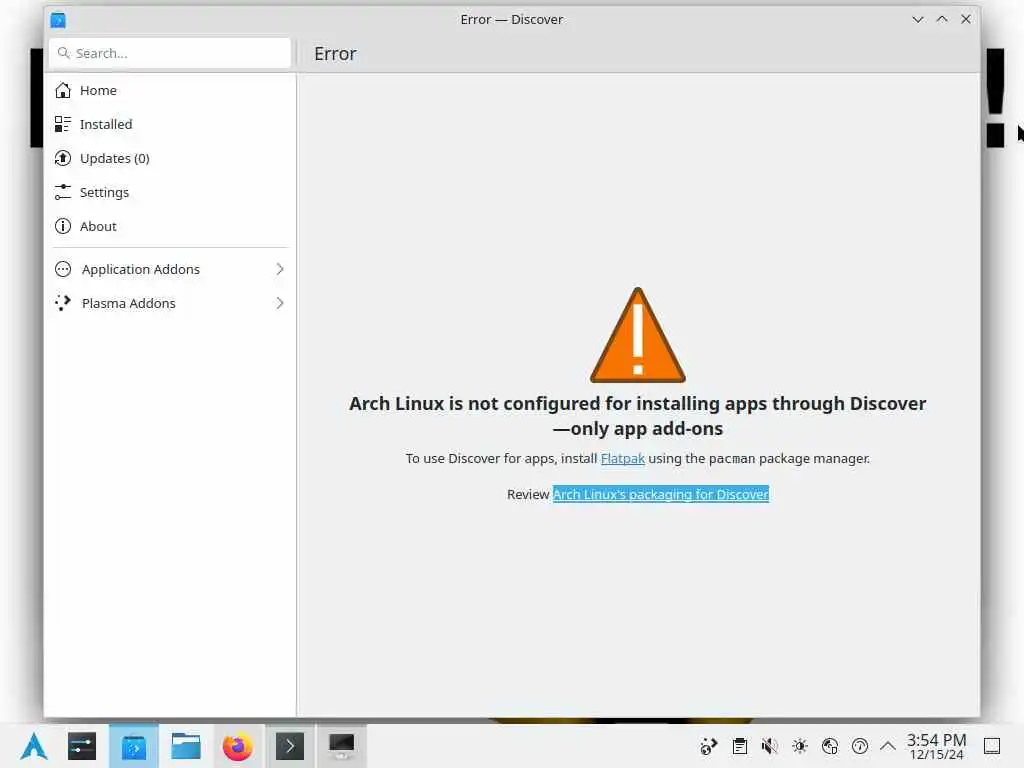The width and height of the screenshot is (1024, 768).
Task: Click the About info icon in sidebar
Action: [63, 226]
